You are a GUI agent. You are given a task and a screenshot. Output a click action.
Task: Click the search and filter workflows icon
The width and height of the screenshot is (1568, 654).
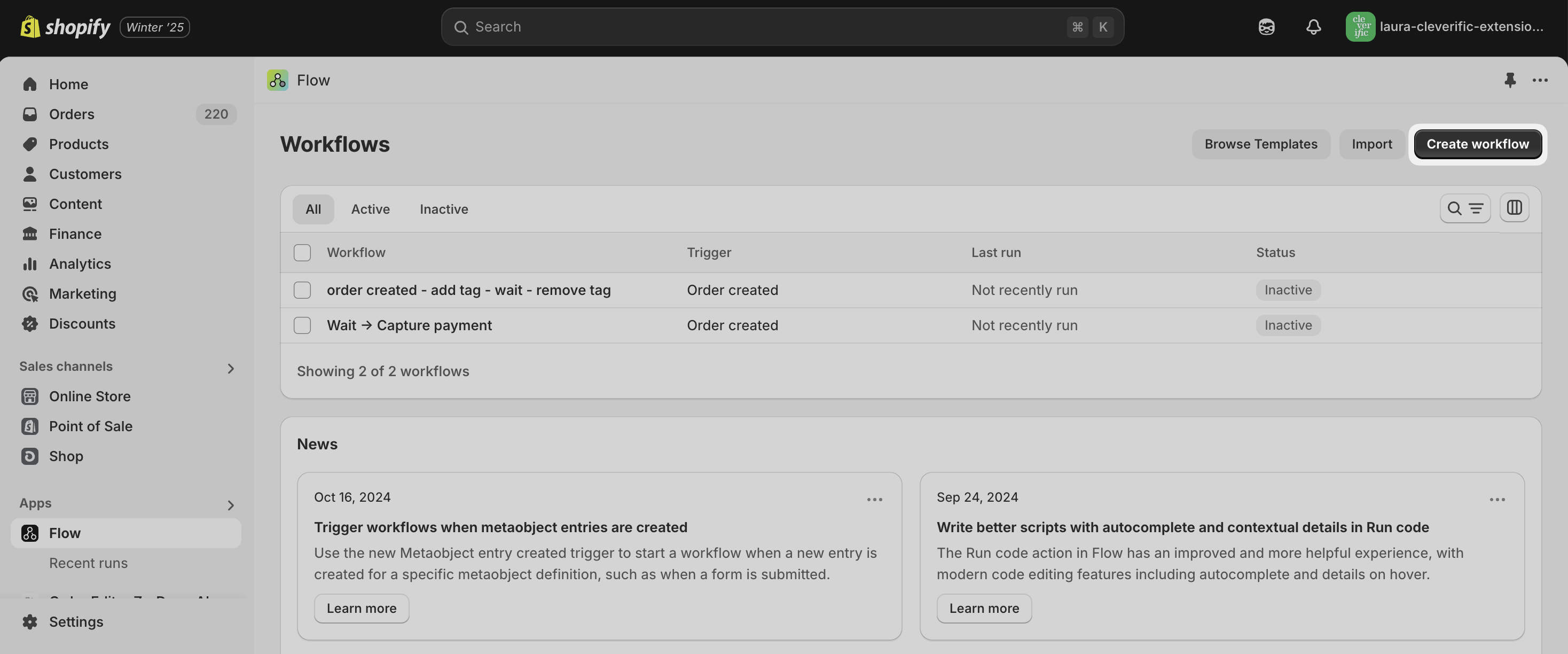[1464, 208]
